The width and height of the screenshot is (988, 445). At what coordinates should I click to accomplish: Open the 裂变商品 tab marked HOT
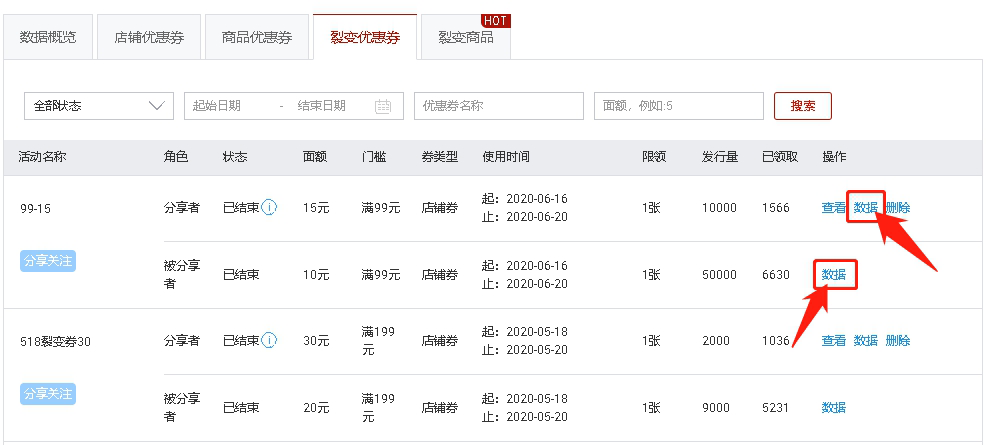click(x=466, y=38)
